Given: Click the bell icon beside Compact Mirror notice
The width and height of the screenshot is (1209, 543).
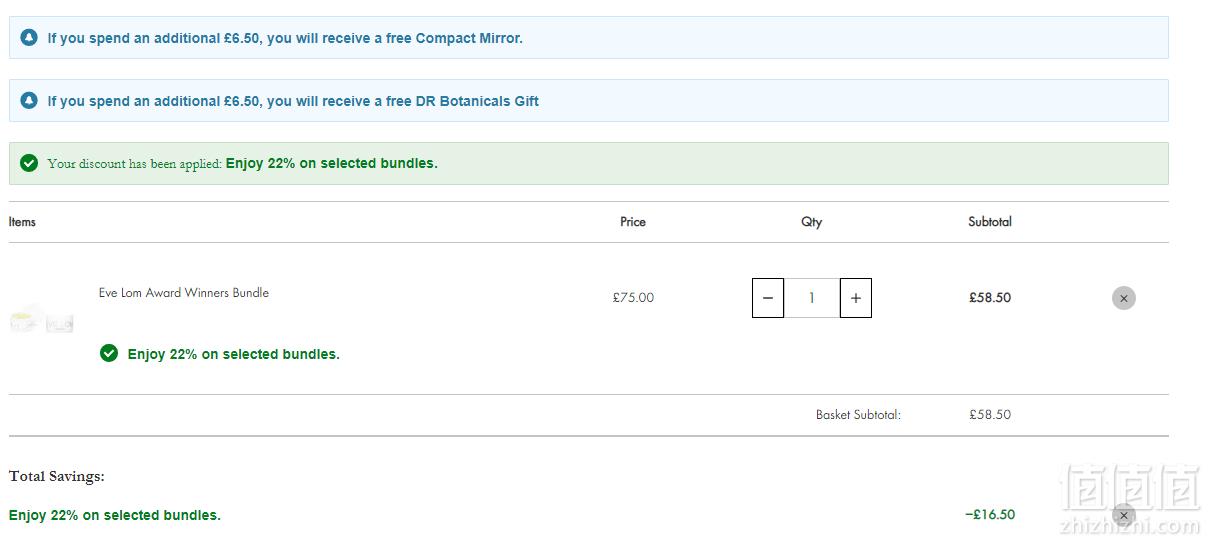Looking at the screenshot, I should tap(29, 38).
